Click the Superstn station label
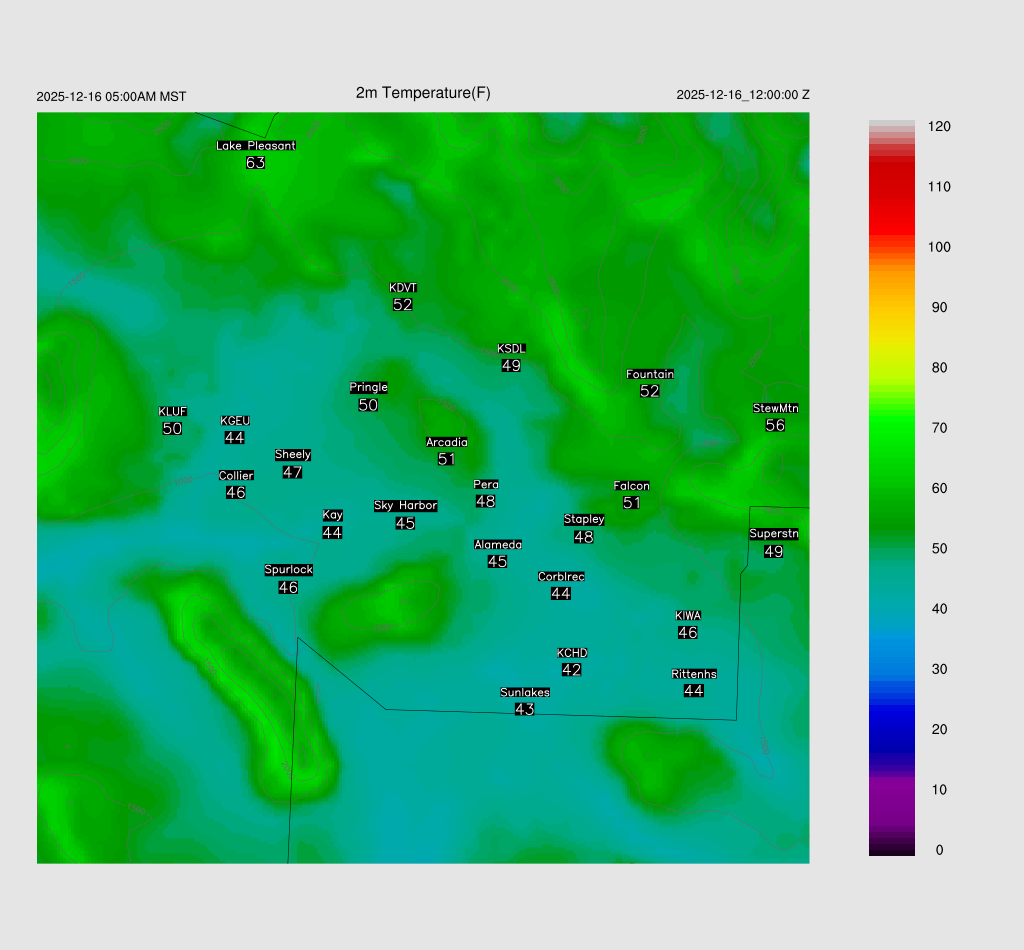The height and width of the screenshot is (950, 1024). coord(774,534)
